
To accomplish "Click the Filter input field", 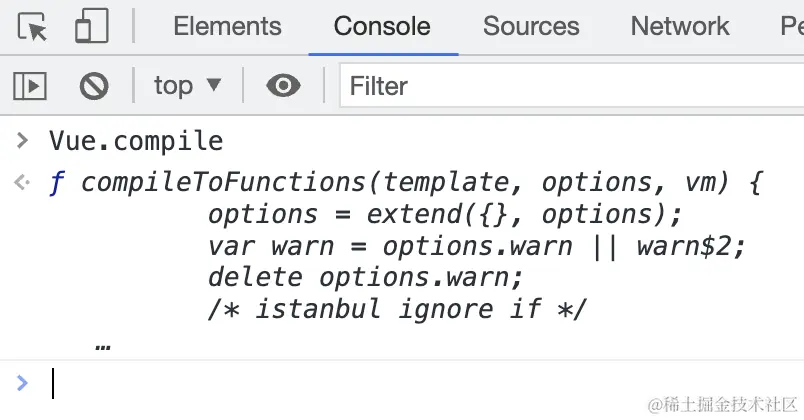I will 570,86.
